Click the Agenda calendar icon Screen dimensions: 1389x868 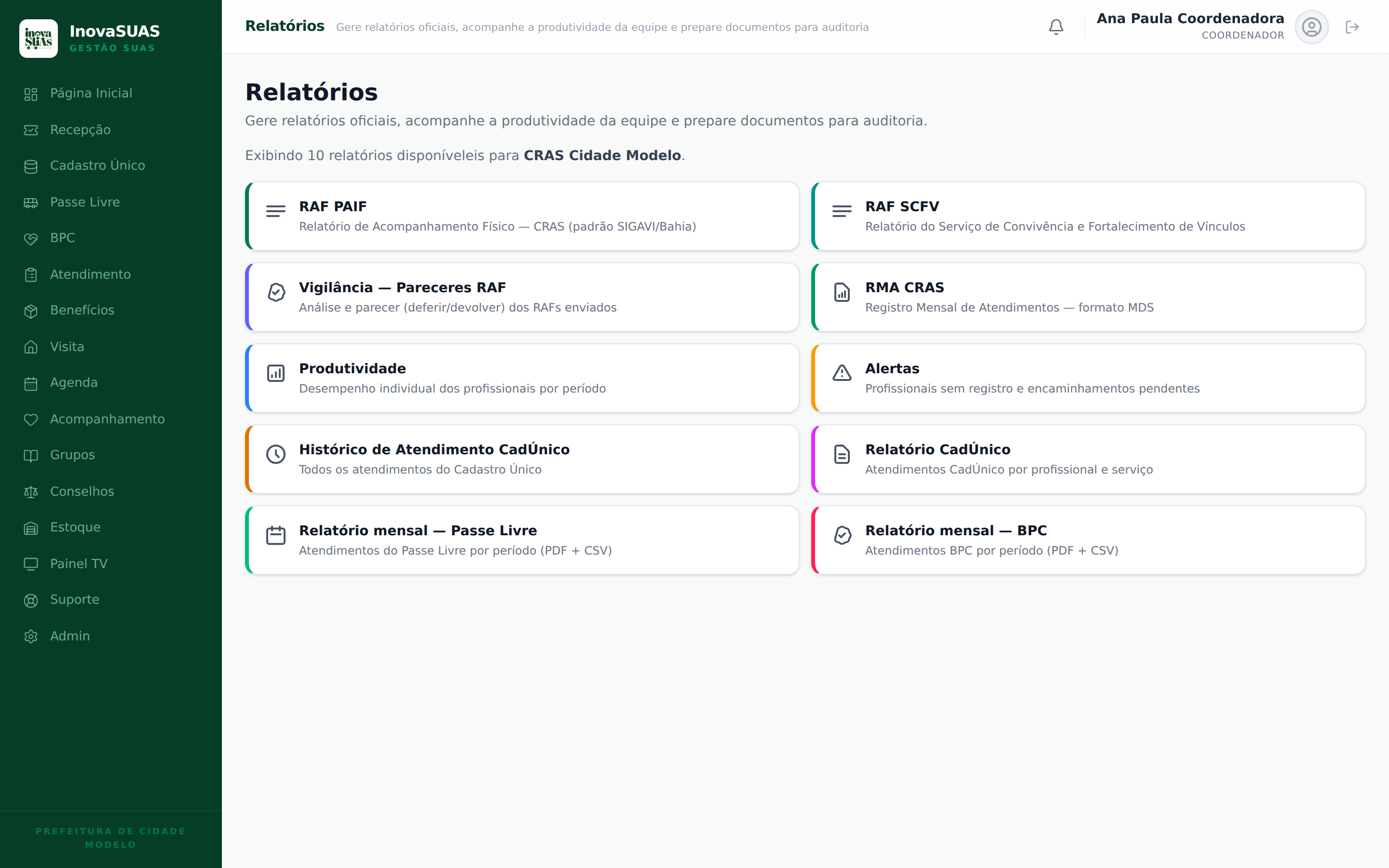tap(31, 383)
